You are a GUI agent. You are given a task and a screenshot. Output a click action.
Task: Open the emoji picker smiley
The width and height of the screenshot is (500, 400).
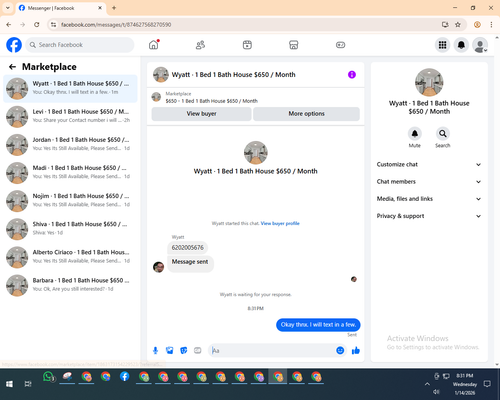(x=340, y=350)
